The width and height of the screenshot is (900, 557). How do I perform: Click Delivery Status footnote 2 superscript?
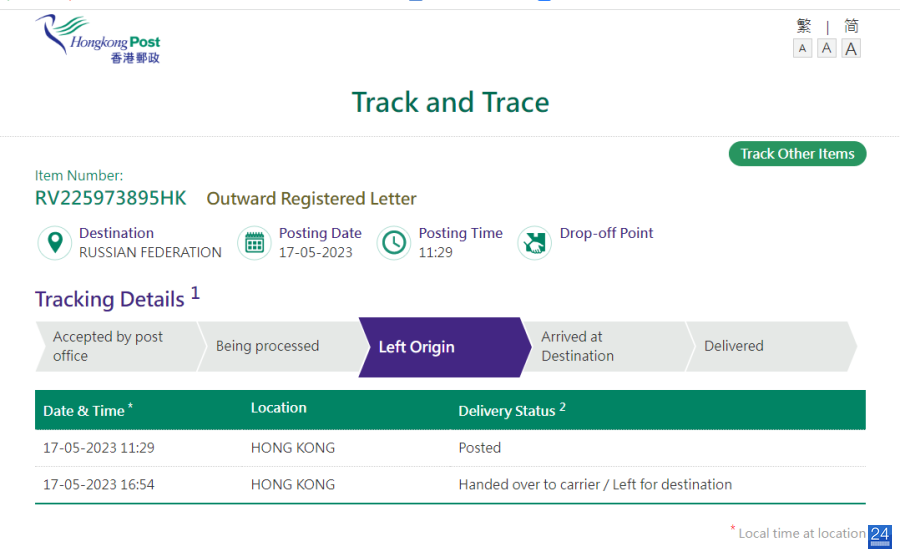pyautogui.click(x=562, y=407)
